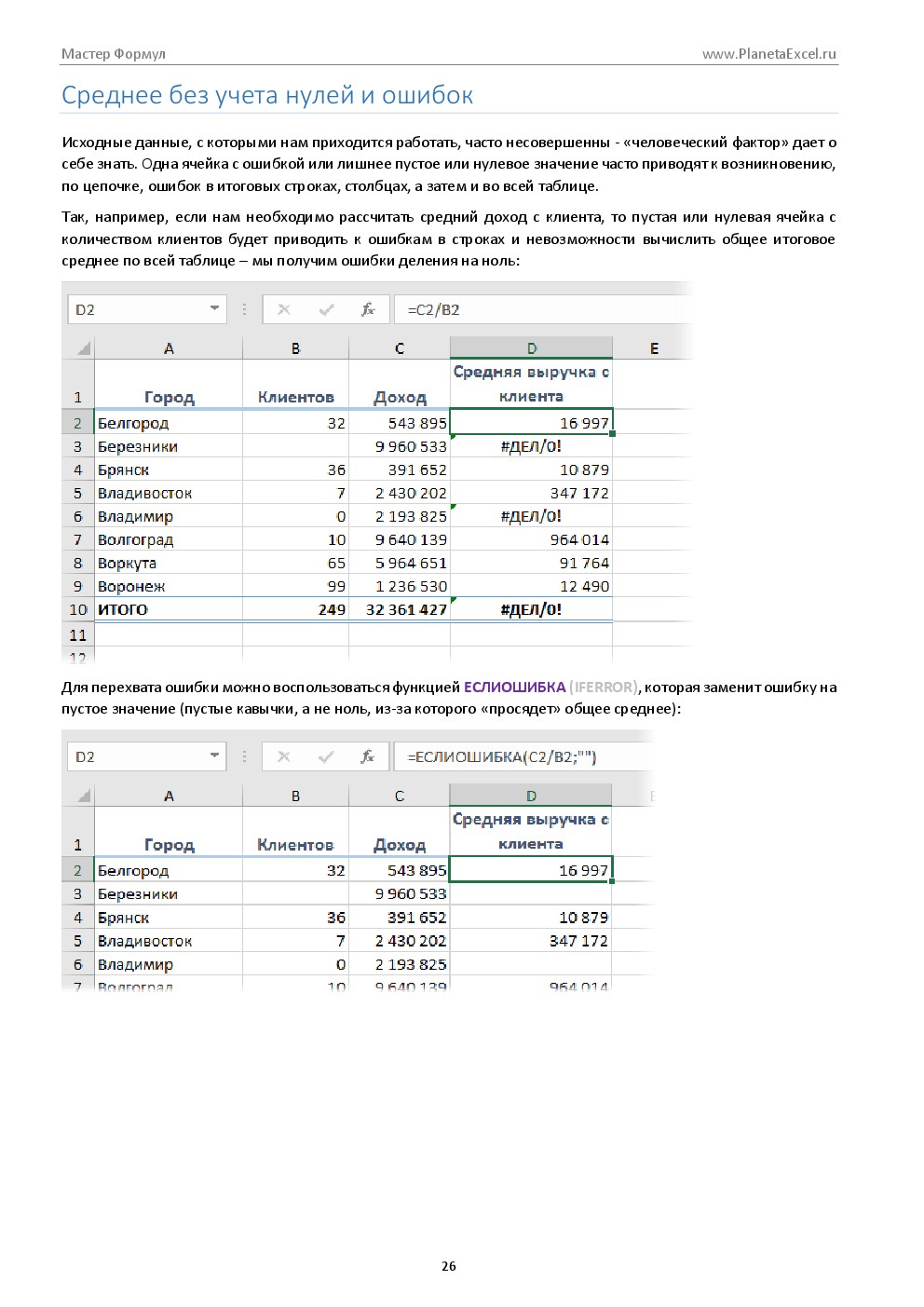Click total income value 32 361 427
The height and width of the screenshot is (1307, 924).
400,609
